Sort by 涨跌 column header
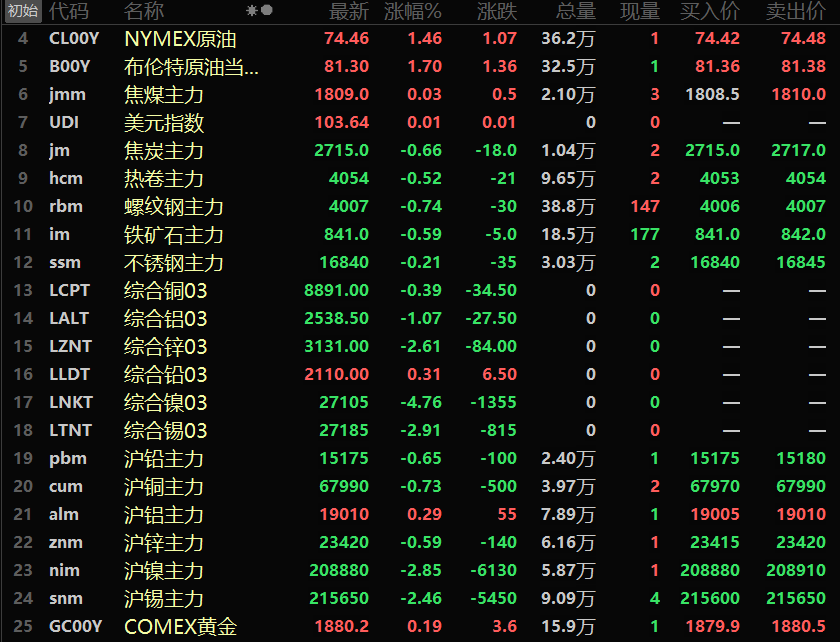Viewport: 840px width, 642px height. click(x=497, y=11)
